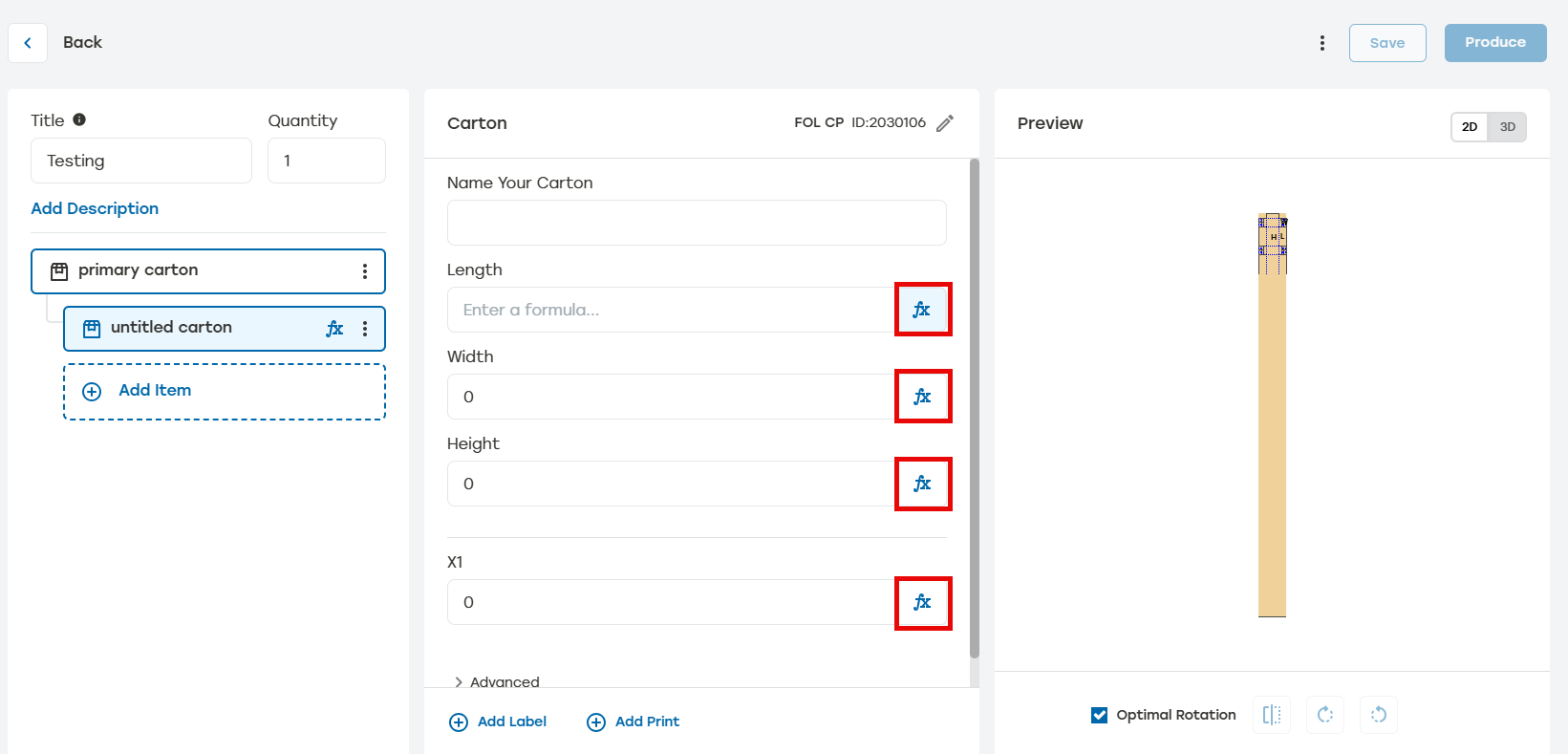This screenshot has width=1568, height=754.
Task: Click the formula icon beside X1 field
Action: point(922,602)
